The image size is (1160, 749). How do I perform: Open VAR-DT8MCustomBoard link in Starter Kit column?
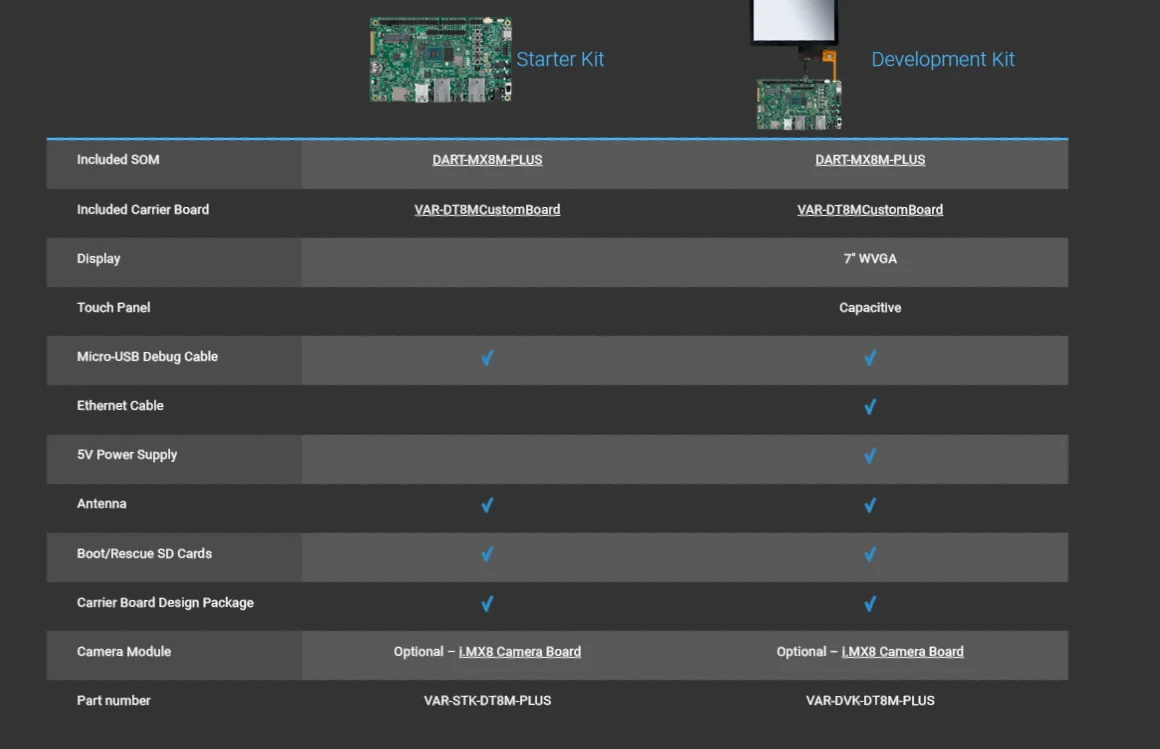487,210
